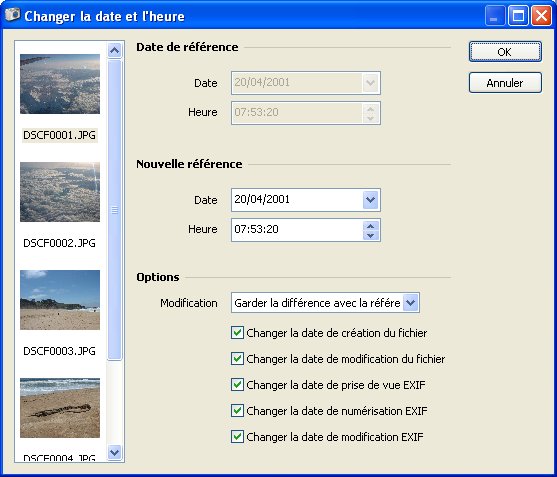Open the Nouvelle référence Date calendar dropdown
Viewport: 557px width, 477px height.
(371, 200)
